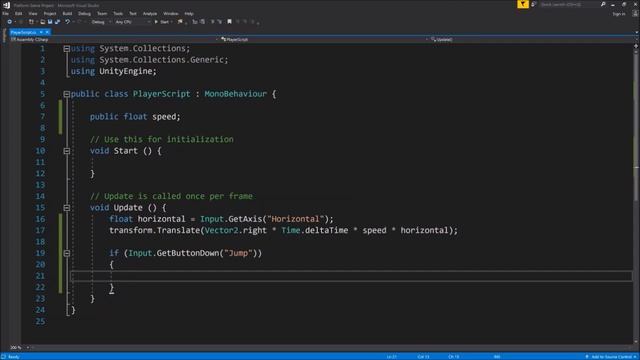Image resolution: width=640 pixels, height=360 pixels.
Task: Click line number 21 in the margin
Action: click(x=40, y=276)
